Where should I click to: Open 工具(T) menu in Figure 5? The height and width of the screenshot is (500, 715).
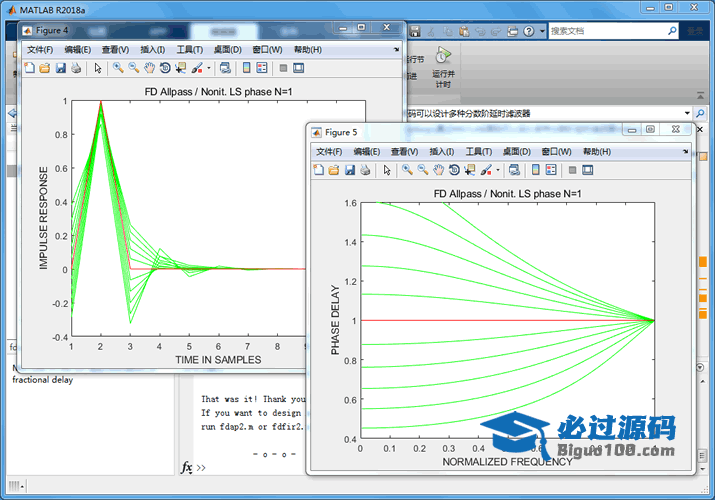(479, 152)
